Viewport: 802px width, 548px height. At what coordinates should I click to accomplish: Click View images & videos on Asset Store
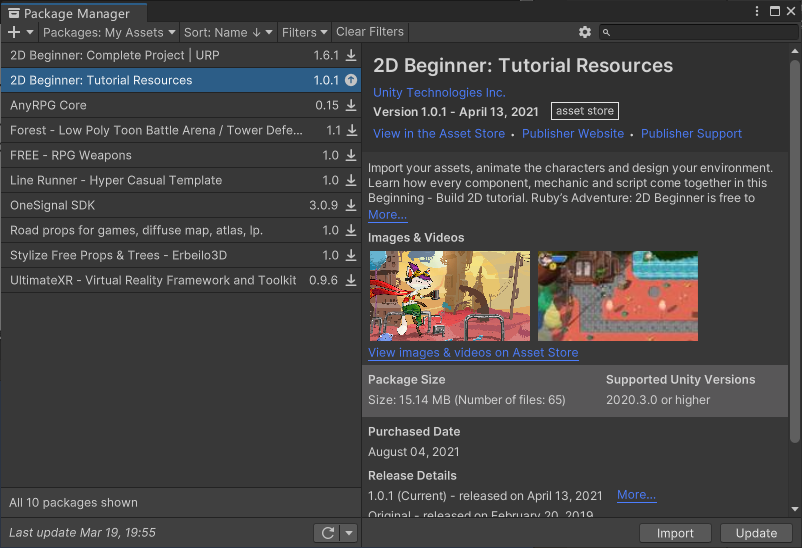[x=473, y=353]
